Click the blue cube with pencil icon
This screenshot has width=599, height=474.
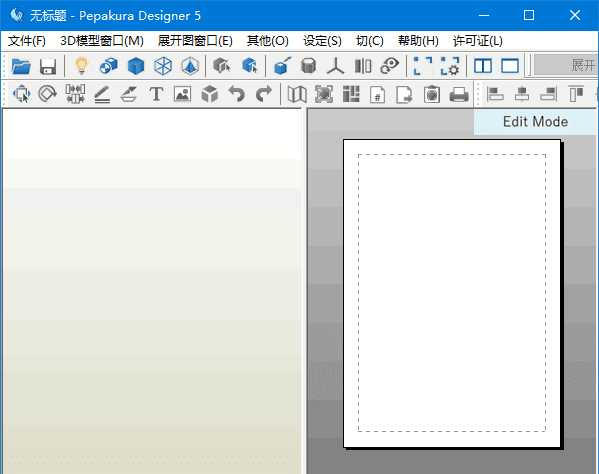pos(282,66)
